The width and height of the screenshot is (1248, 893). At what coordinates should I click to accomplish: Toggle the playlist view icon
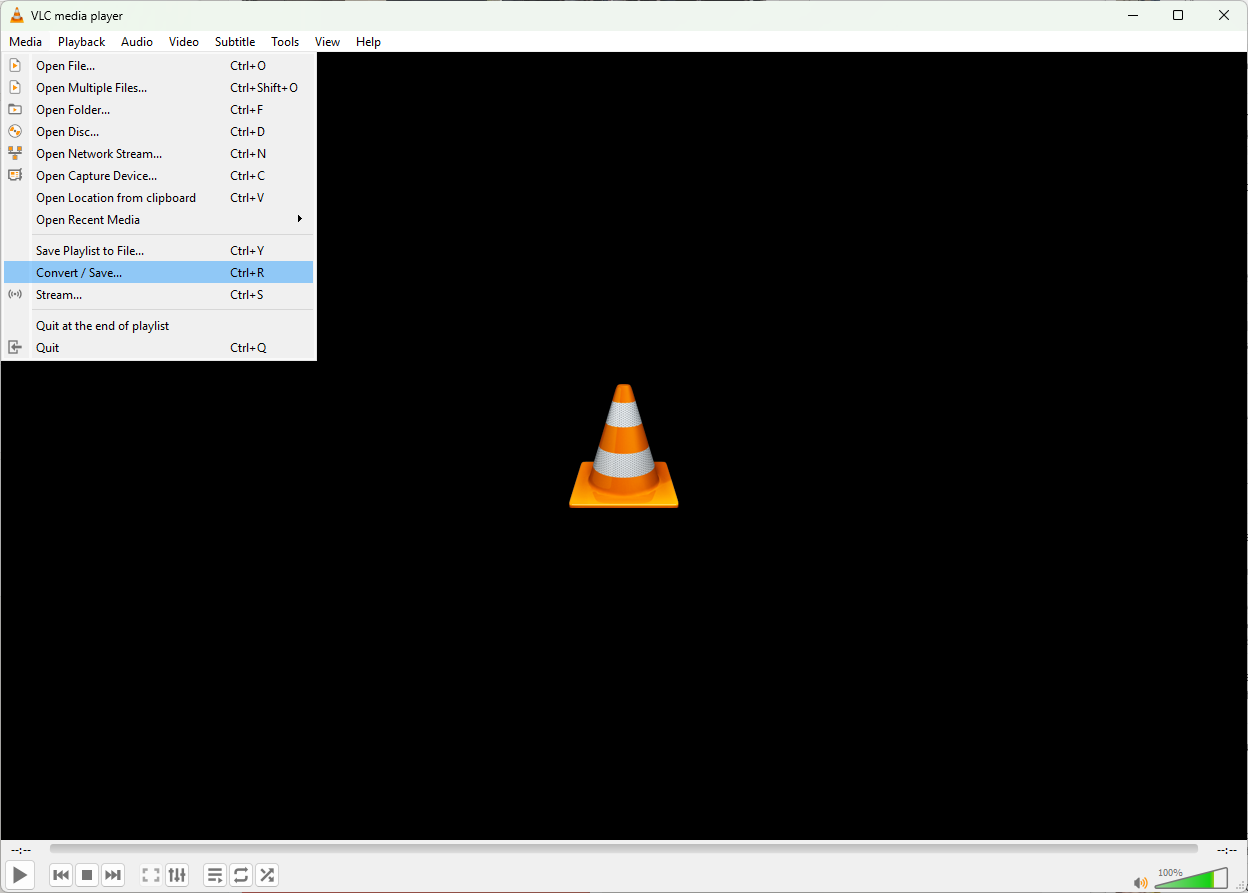(215, 875)
